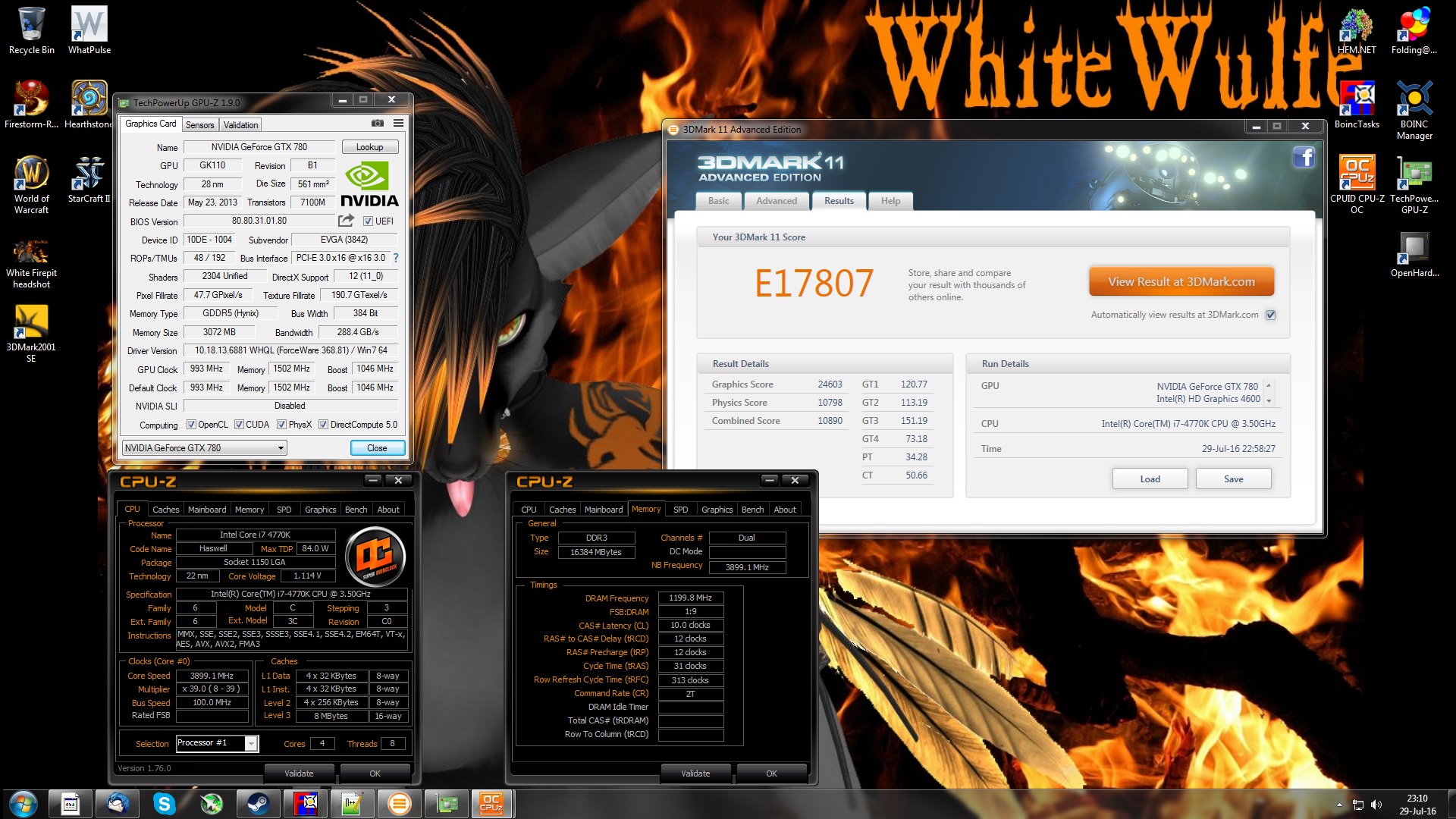1456x819 pixels.
Task: Launch the TechPowerUp GPU-Z desktop shortcut
Action: click(1414, 184)
